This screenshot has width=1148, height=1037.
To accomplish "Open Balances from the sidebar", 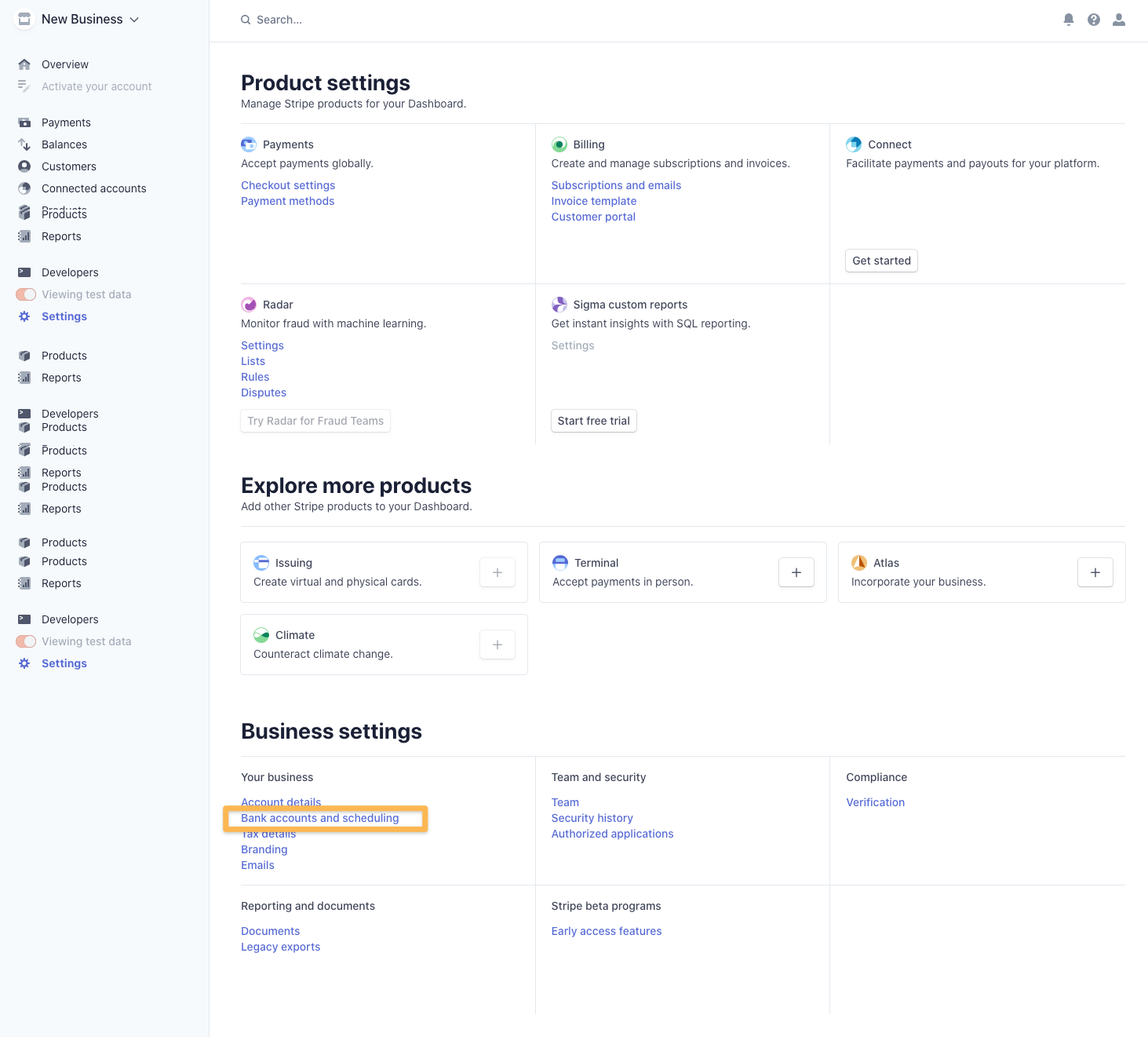I will (64, 144).
